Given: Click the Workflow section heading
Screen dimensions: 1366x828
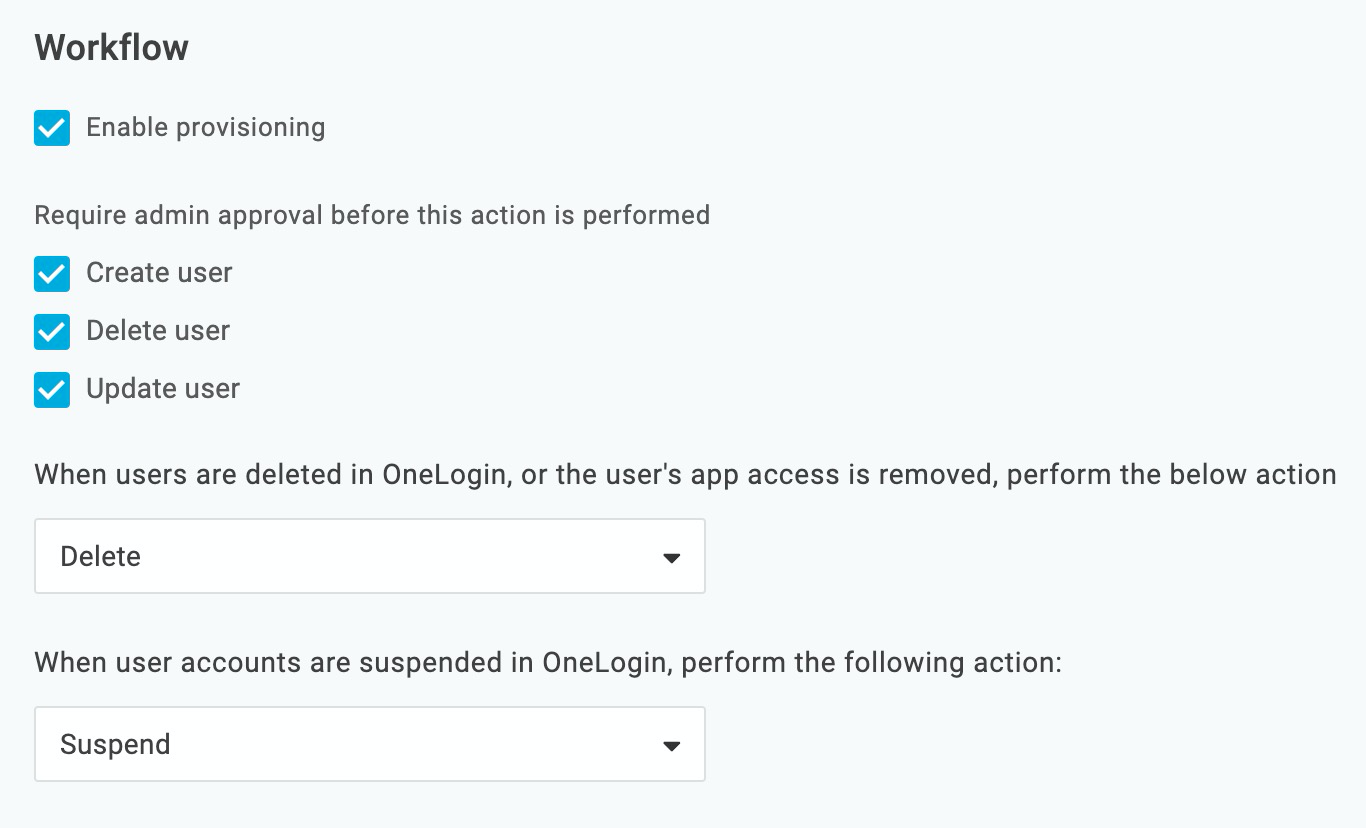Looking at the screenshot, I should tap(112, 48).
